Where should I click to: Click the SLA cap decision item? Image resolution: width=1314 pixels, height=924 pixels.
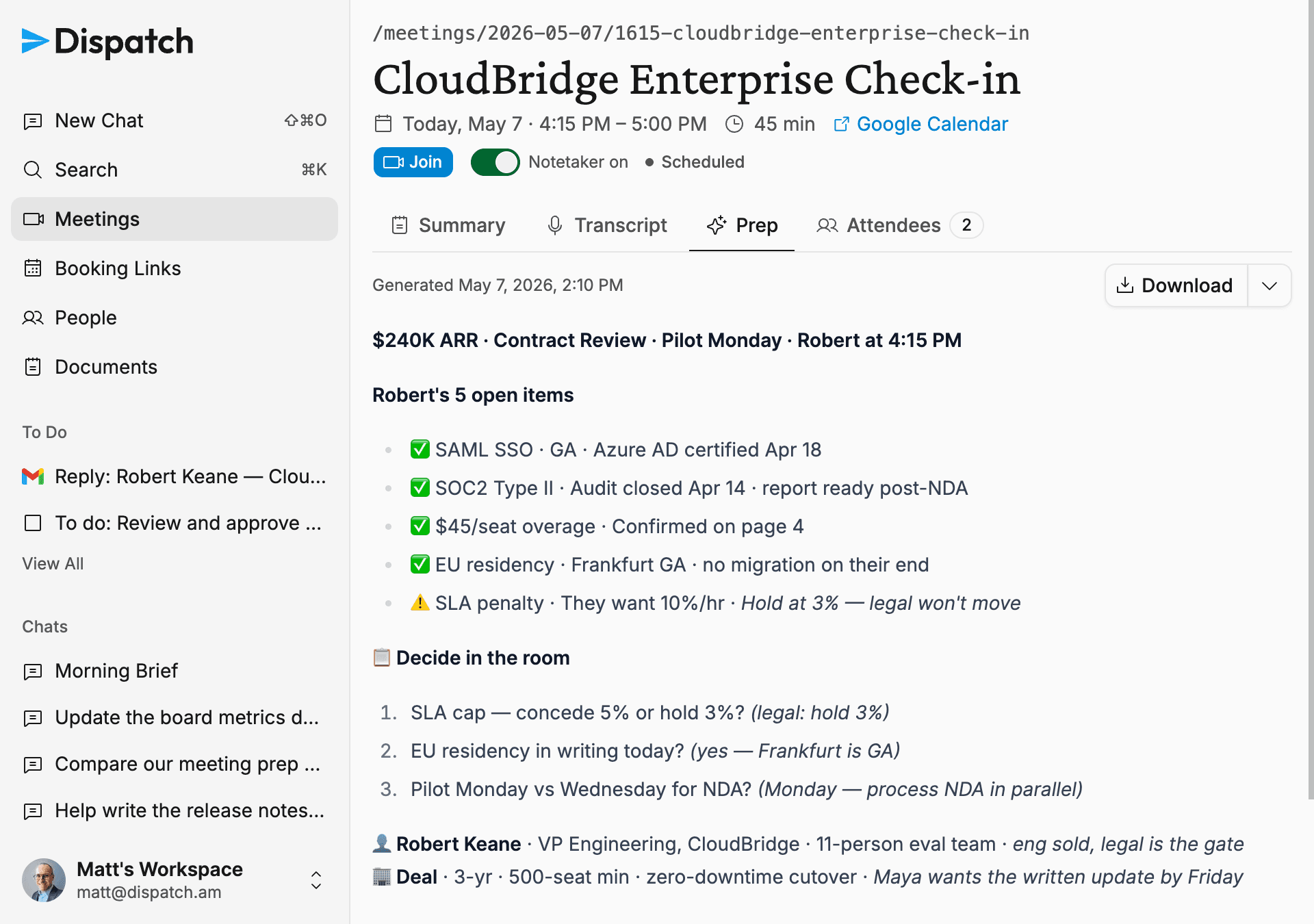coord(649,713)
